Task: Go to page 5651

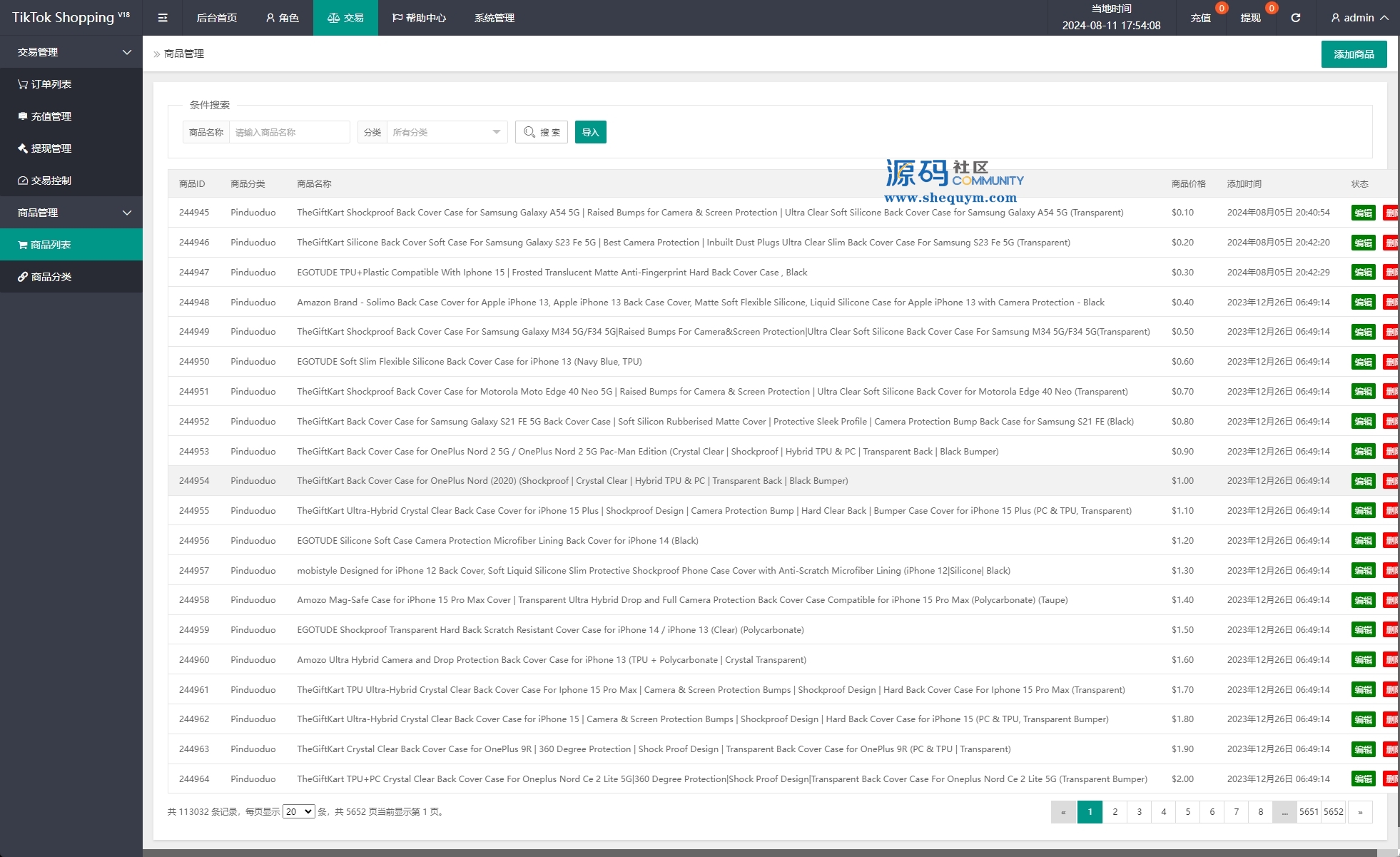Action: click(x=1309, y=812)
